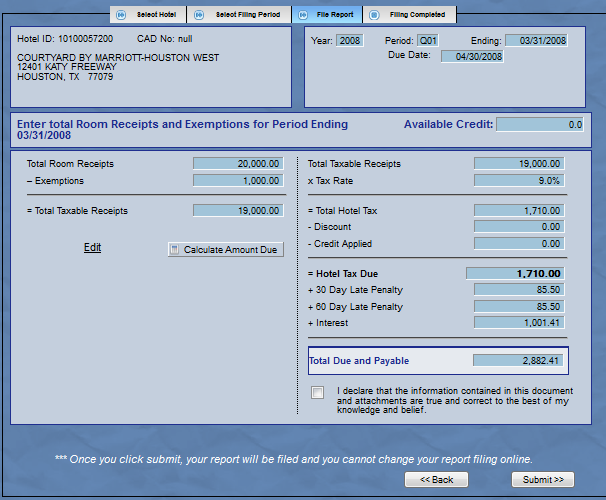
Task: Click the Edit link
Action: tap(92, 248)
